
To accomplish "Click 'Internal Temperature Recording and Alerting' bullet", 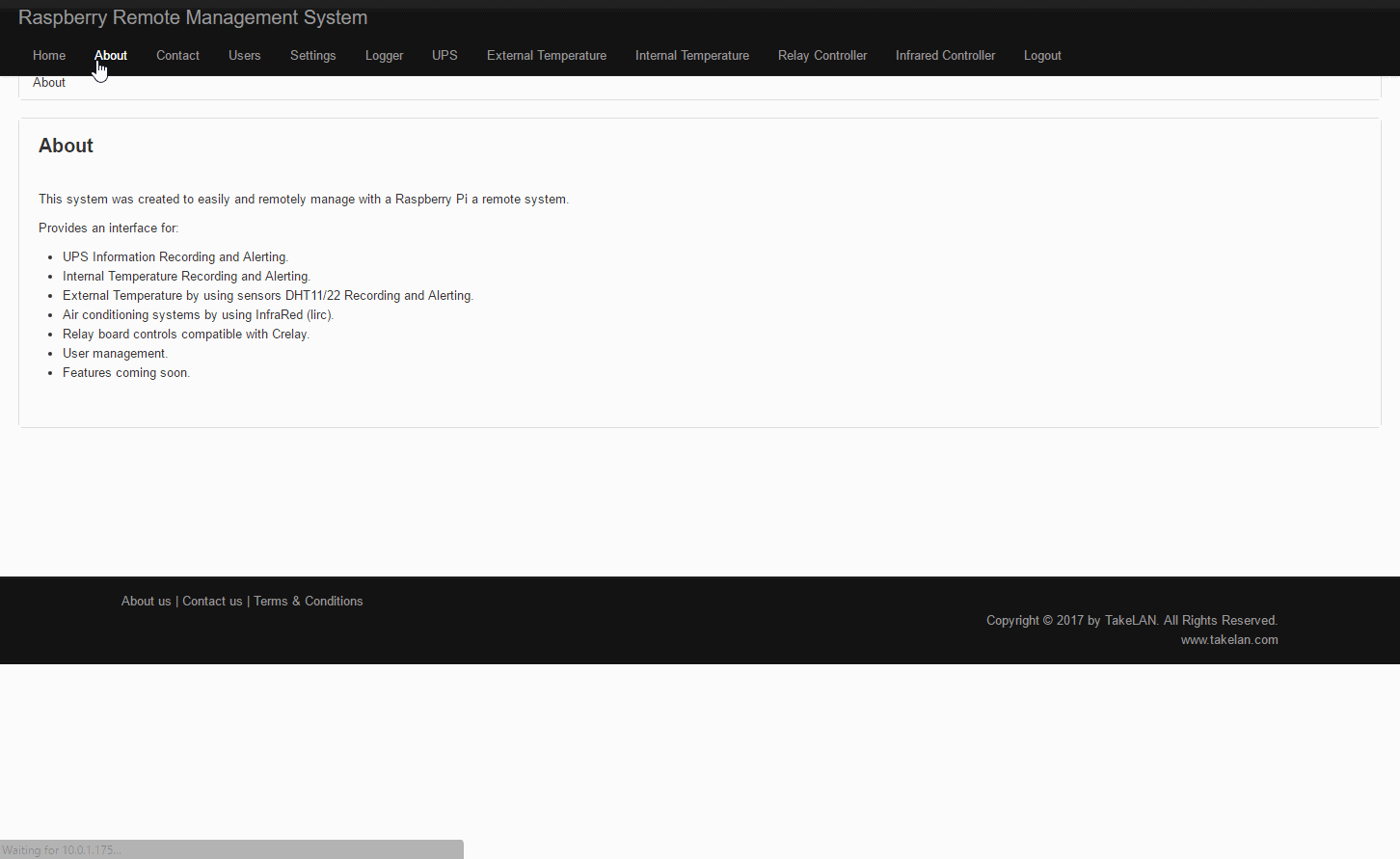I will click(186, 276).
